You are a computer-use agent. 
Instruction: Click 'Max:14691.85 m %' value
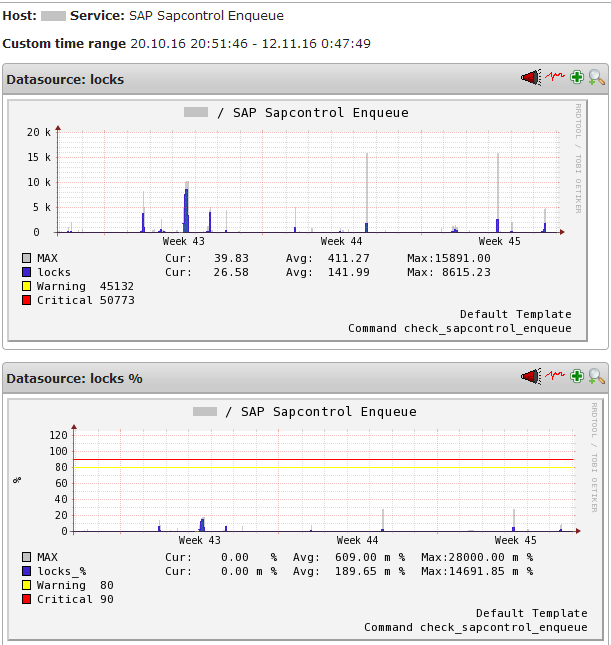coord(477,571)
